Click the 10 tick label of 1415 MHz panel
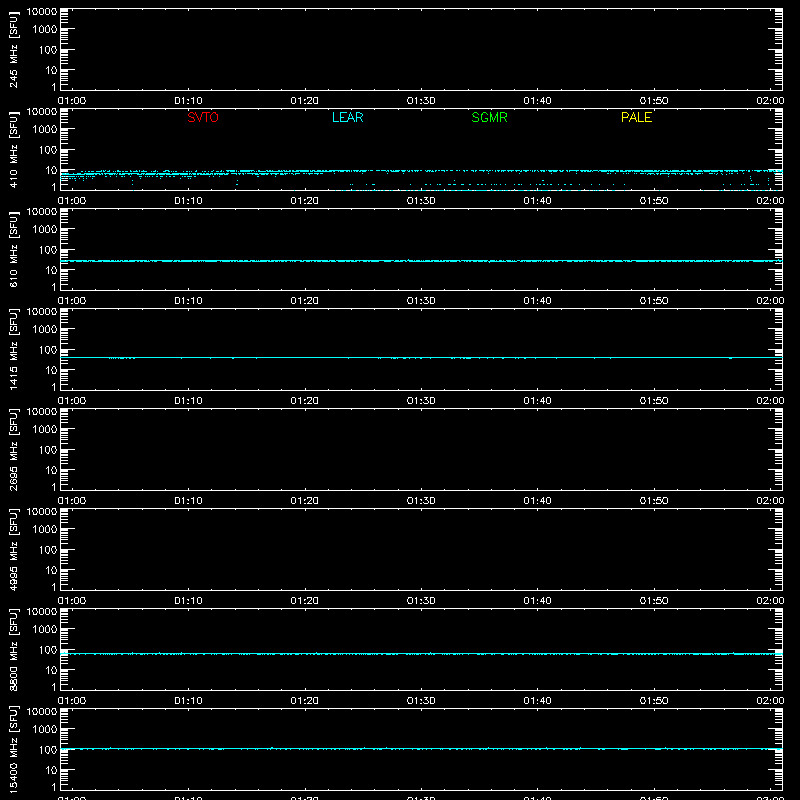Screen dimensions: 800x800 point(52,370)
